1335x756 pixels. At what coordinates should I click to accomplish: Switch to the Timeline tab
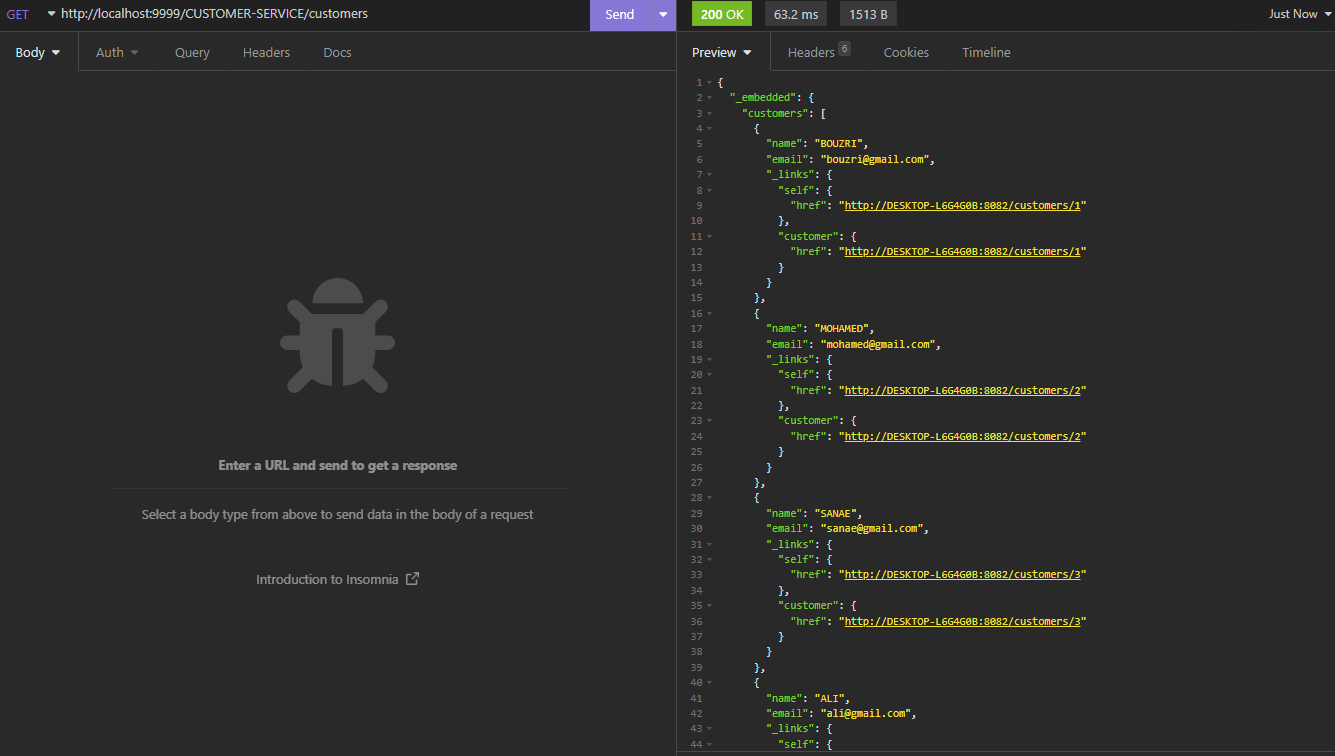(x=986, y=52)
